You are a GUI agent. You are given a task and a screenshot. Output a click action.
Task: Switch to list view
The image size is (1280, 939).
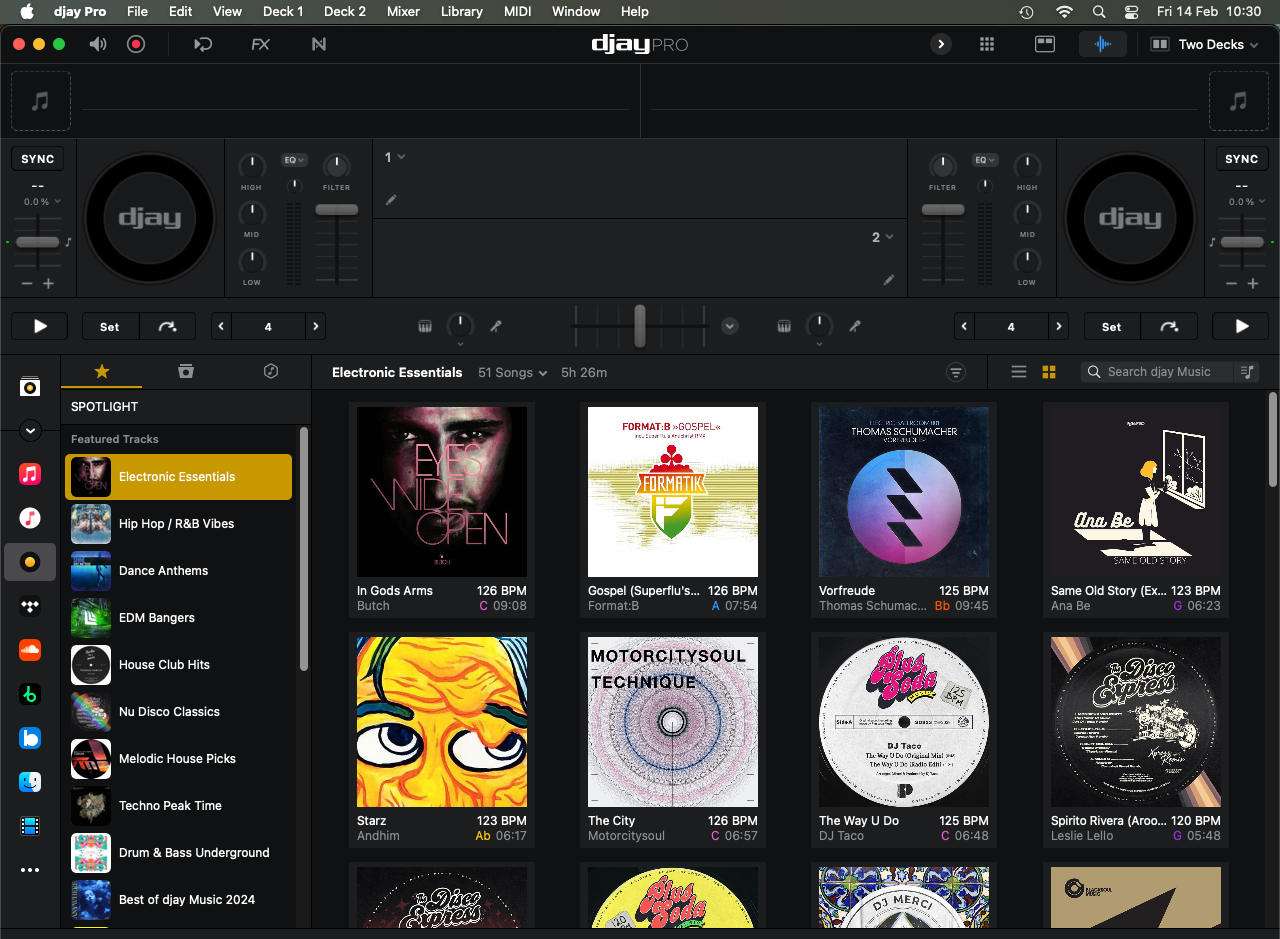tap(1019, 372)
